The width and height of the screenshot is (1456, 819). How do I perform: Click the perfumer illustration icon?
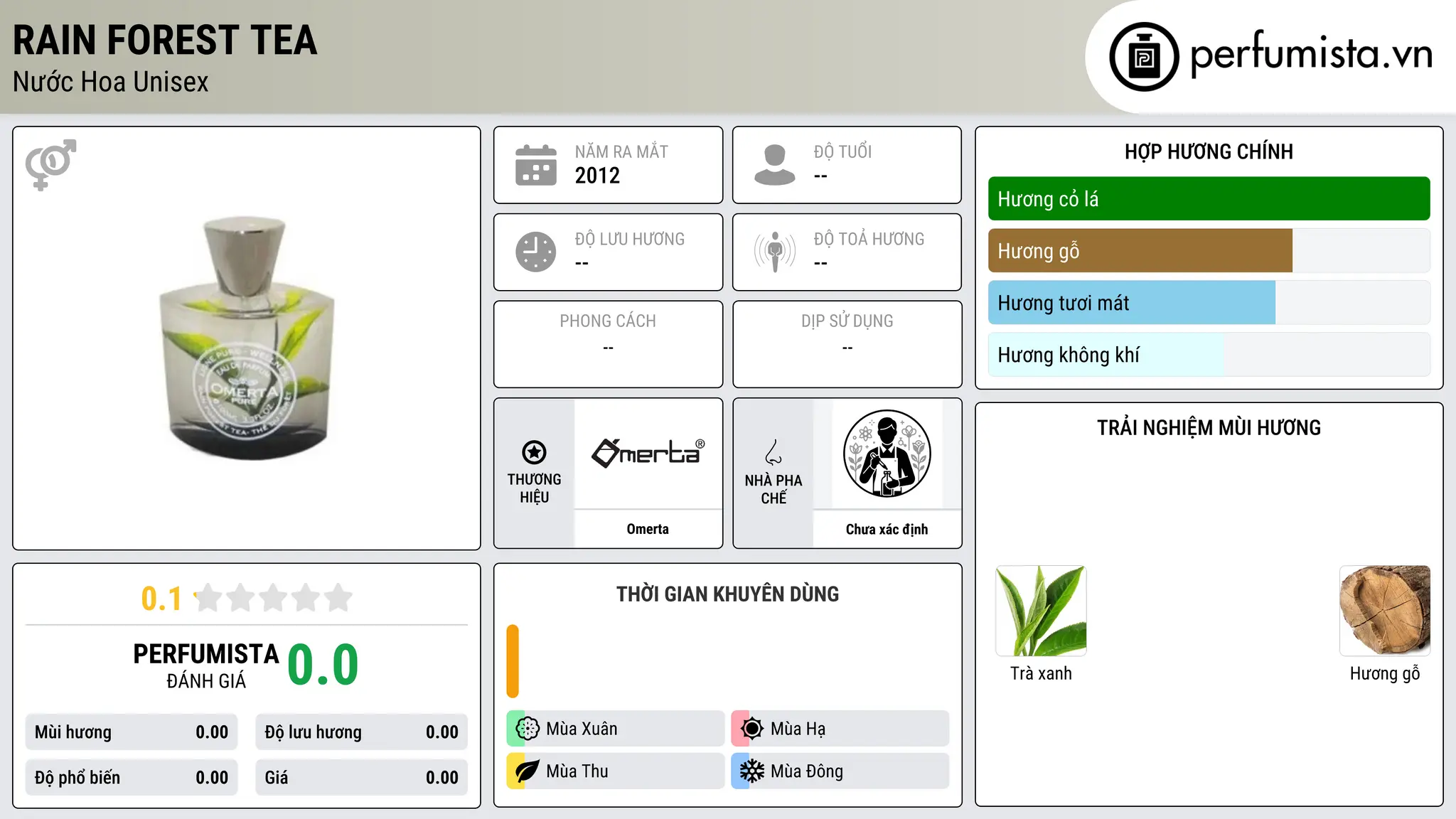pyautogui.click(x=887, y=454)
